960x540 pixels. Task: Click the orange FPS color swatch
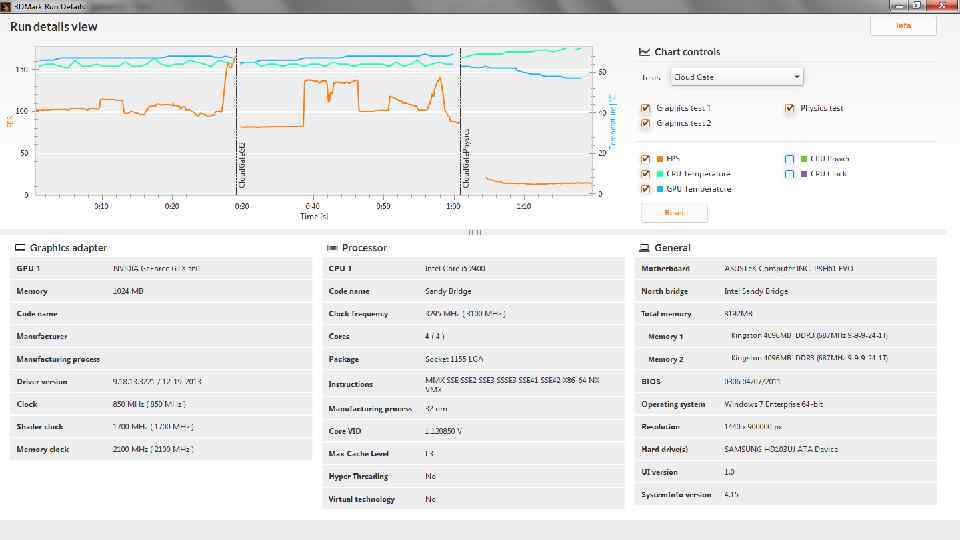660,159
